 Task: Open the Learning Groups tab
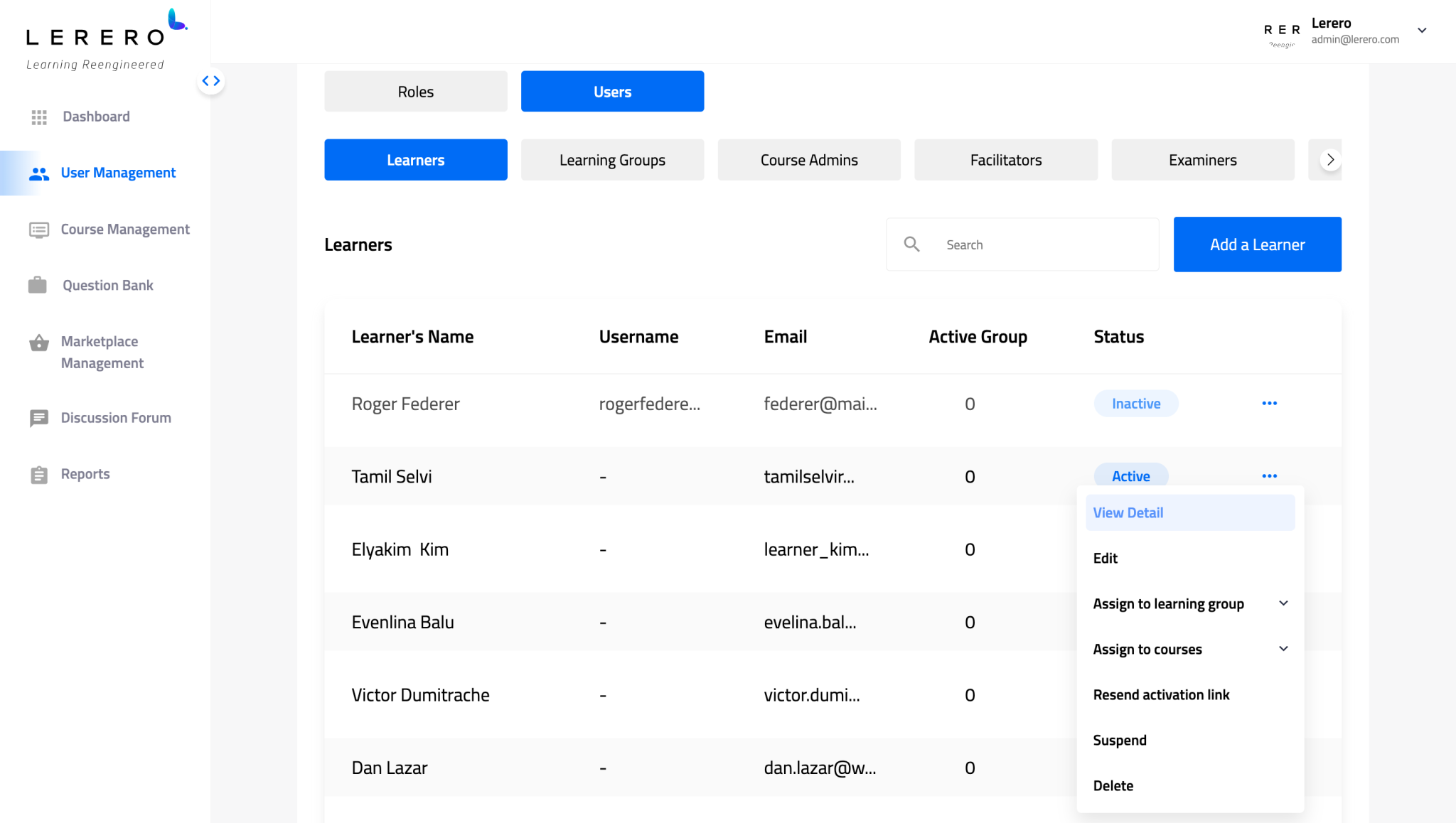tap(611, 159)
